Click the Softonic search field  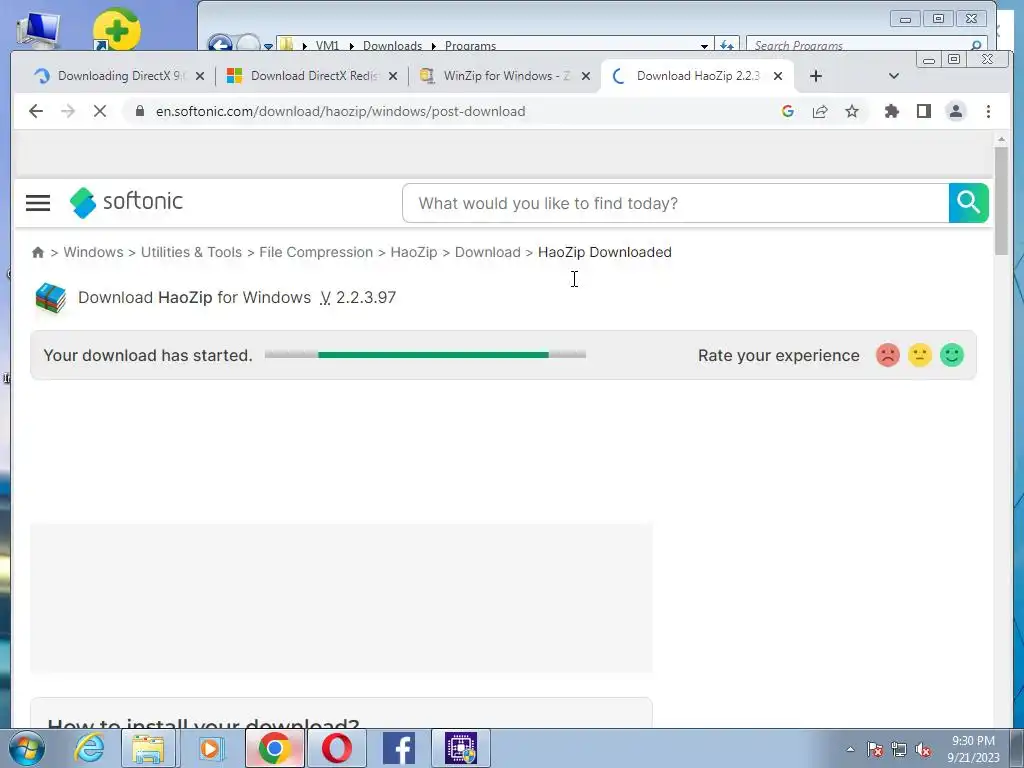tap(675, 203)
